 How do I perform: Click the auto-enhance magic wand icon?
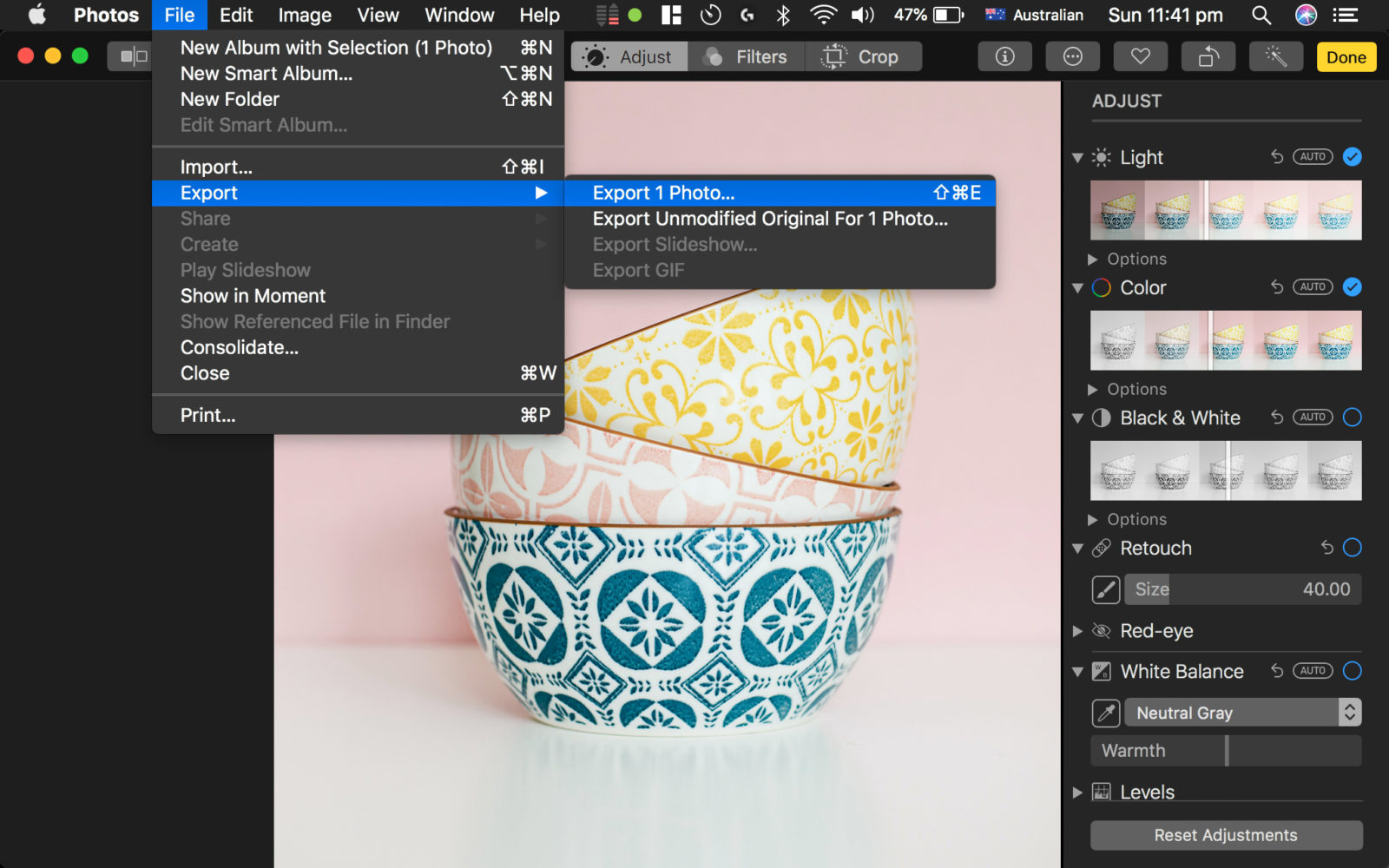click(x=1276, y=56)
